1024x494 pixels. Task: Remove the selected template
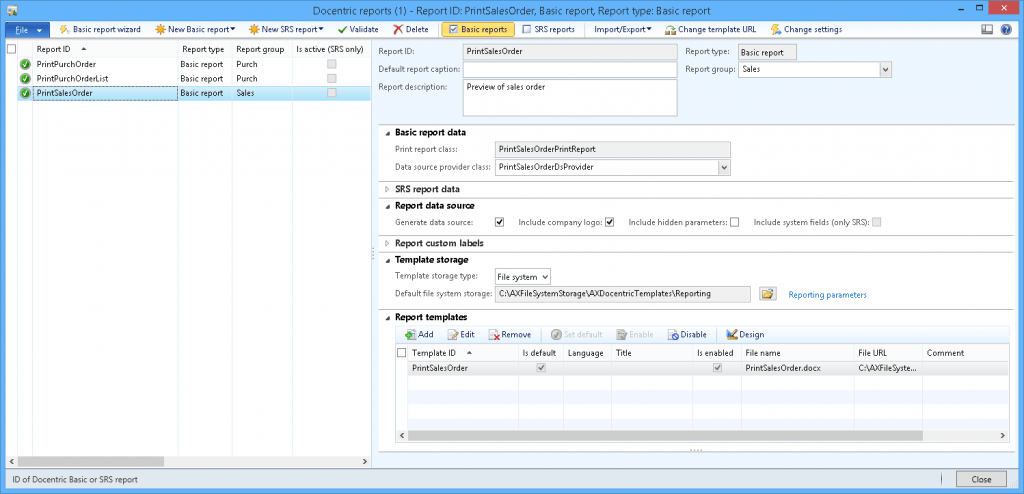point(510,335)
